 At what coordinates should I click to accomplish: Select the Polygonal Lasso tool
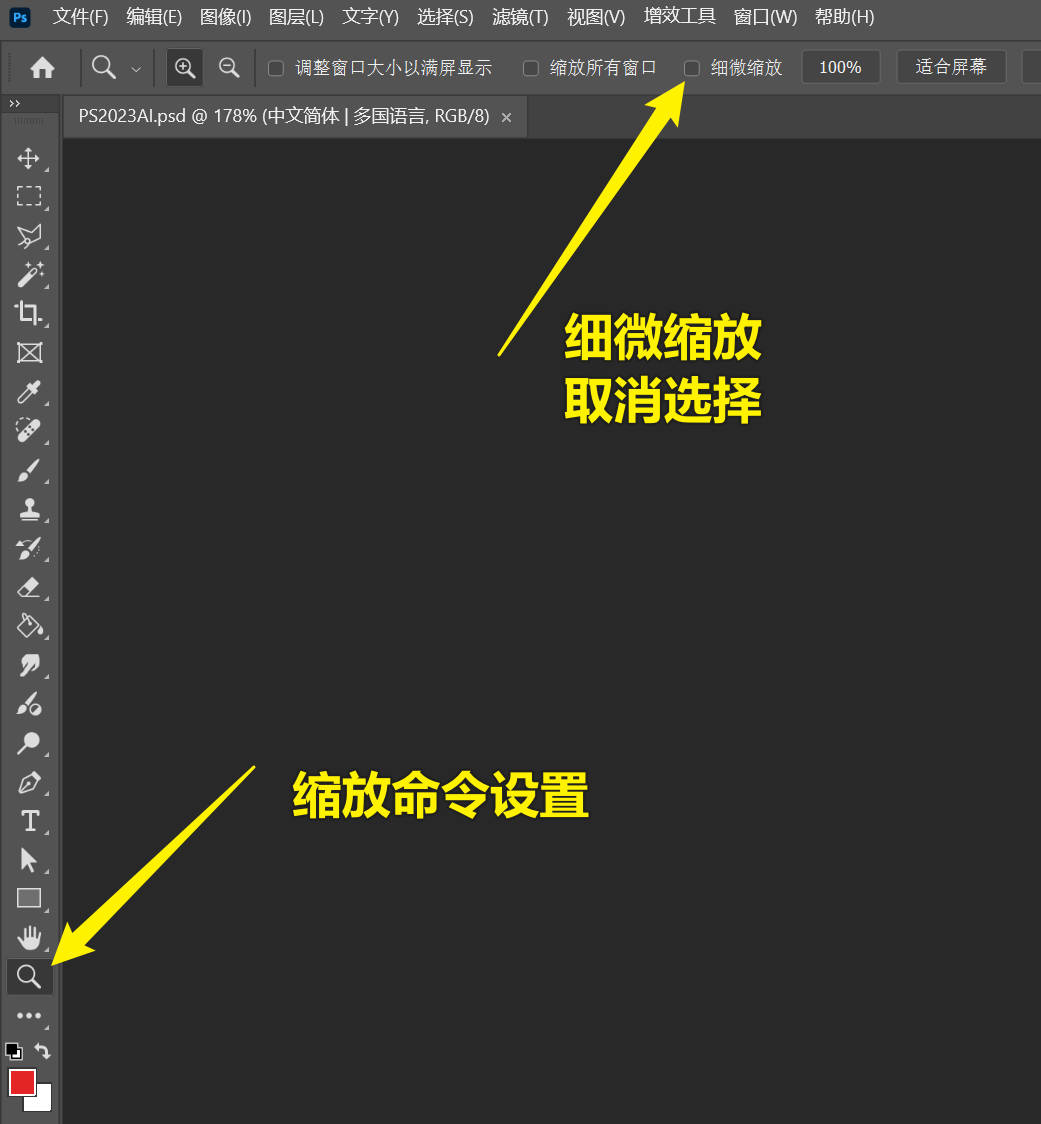29,236
